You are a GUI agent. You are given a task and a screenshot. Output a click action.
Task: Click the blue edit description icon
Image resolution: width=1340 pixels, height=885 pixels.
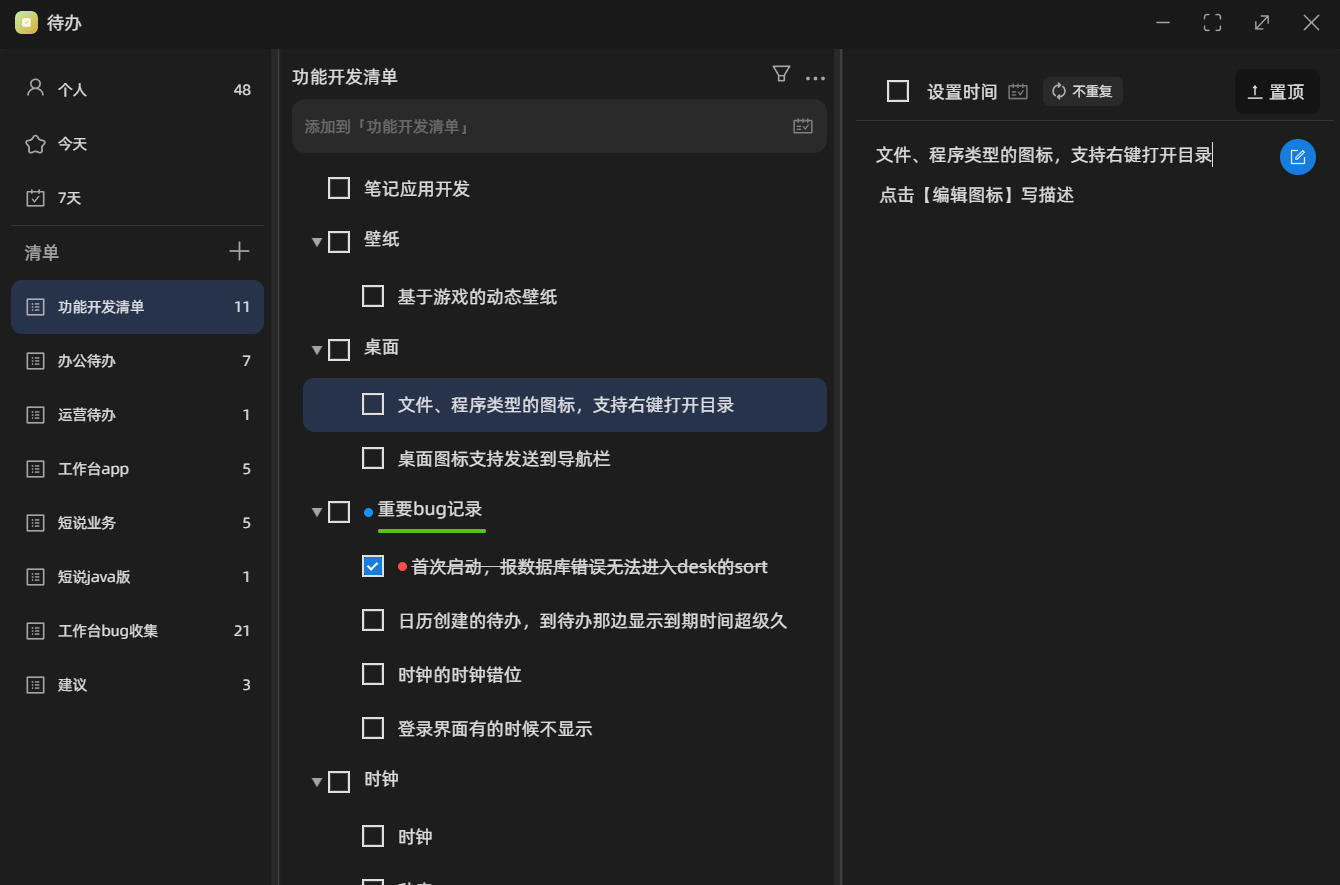coord(1297,156)
